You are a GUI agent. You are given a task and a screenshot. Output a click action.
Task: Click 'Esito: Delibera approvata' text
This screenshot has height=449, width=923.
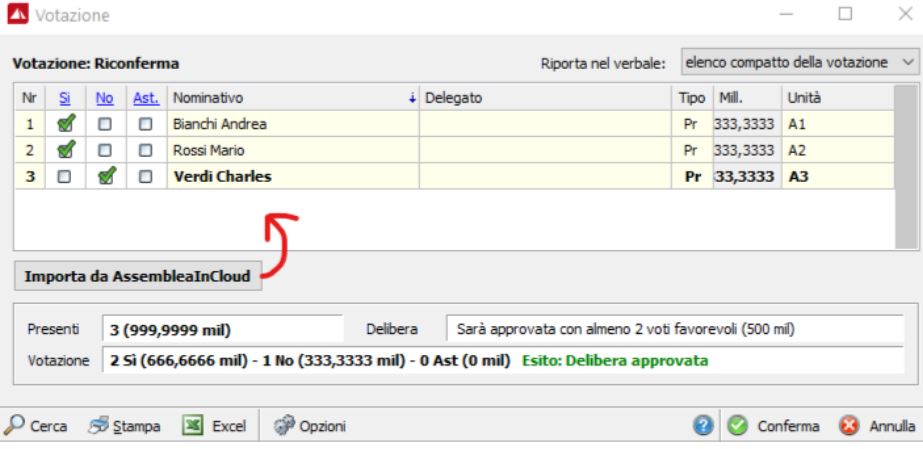pyautogui.click(x=615, y=361)
